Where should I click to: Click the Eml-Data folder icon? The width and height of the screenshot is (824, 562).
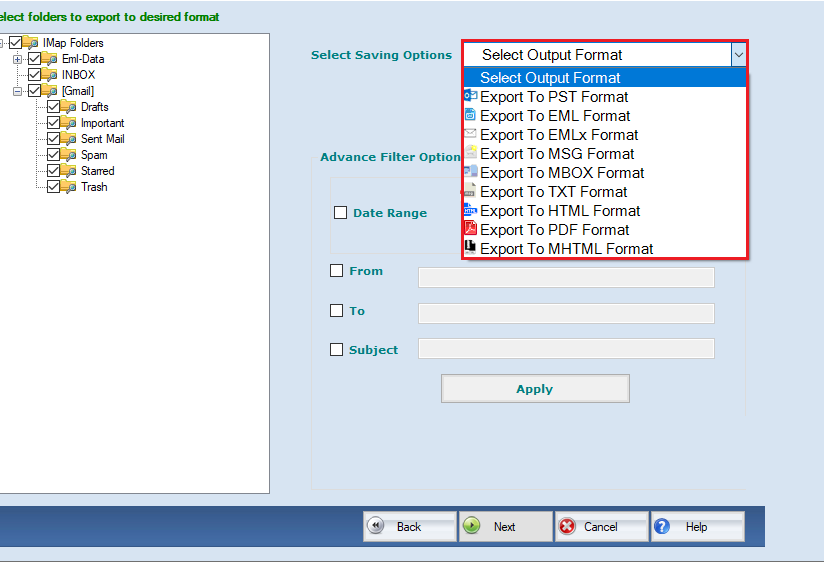(49, 58)
